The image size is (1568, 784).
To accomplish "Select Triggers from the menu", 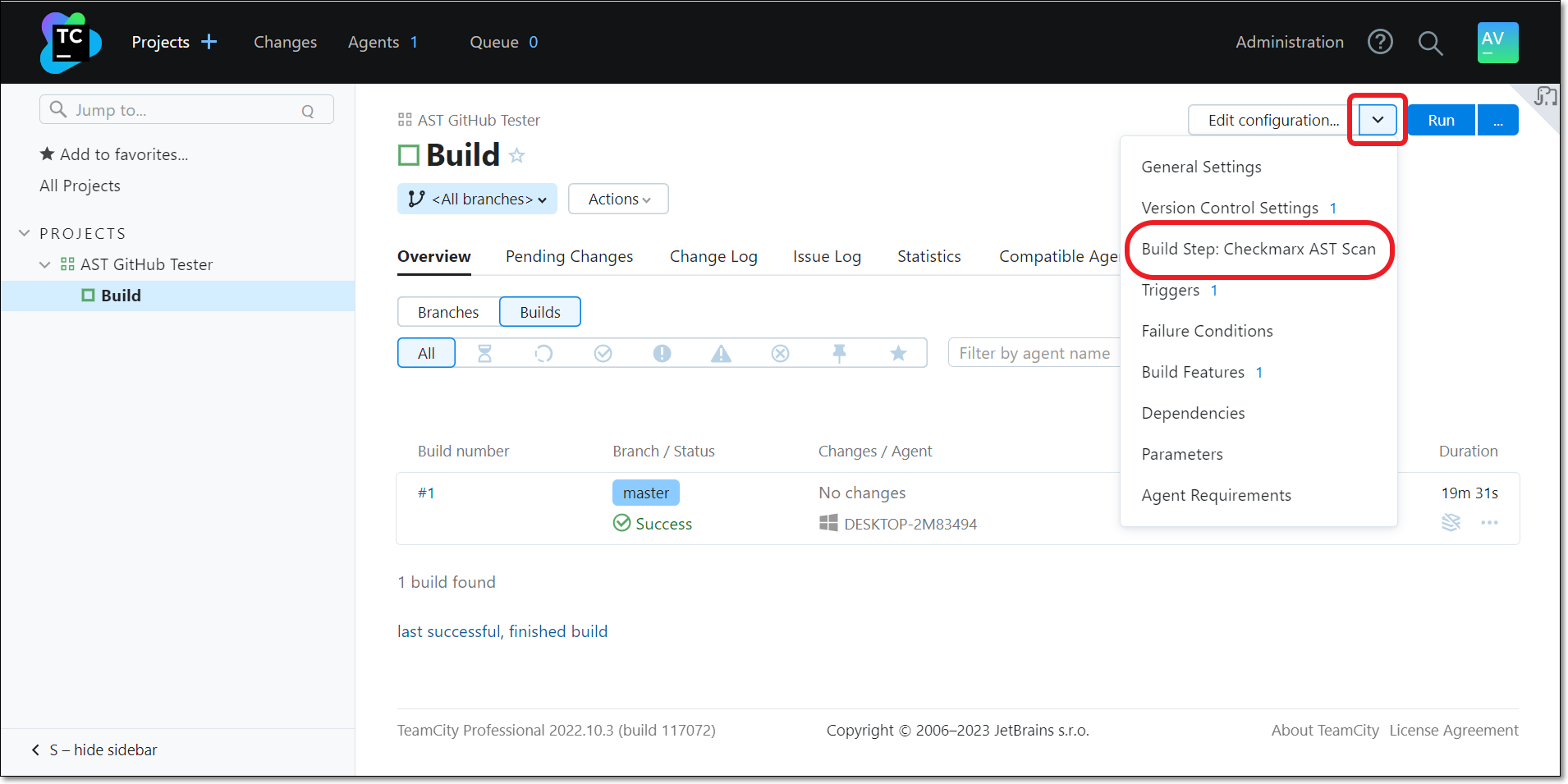I will click(1170, 290).
